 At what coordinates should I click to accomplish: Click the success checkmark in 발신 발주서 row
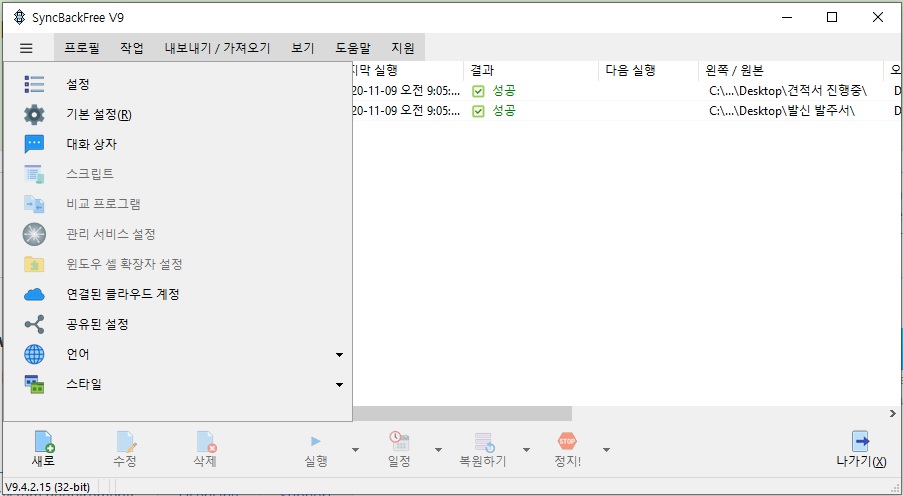pos(478,111)
